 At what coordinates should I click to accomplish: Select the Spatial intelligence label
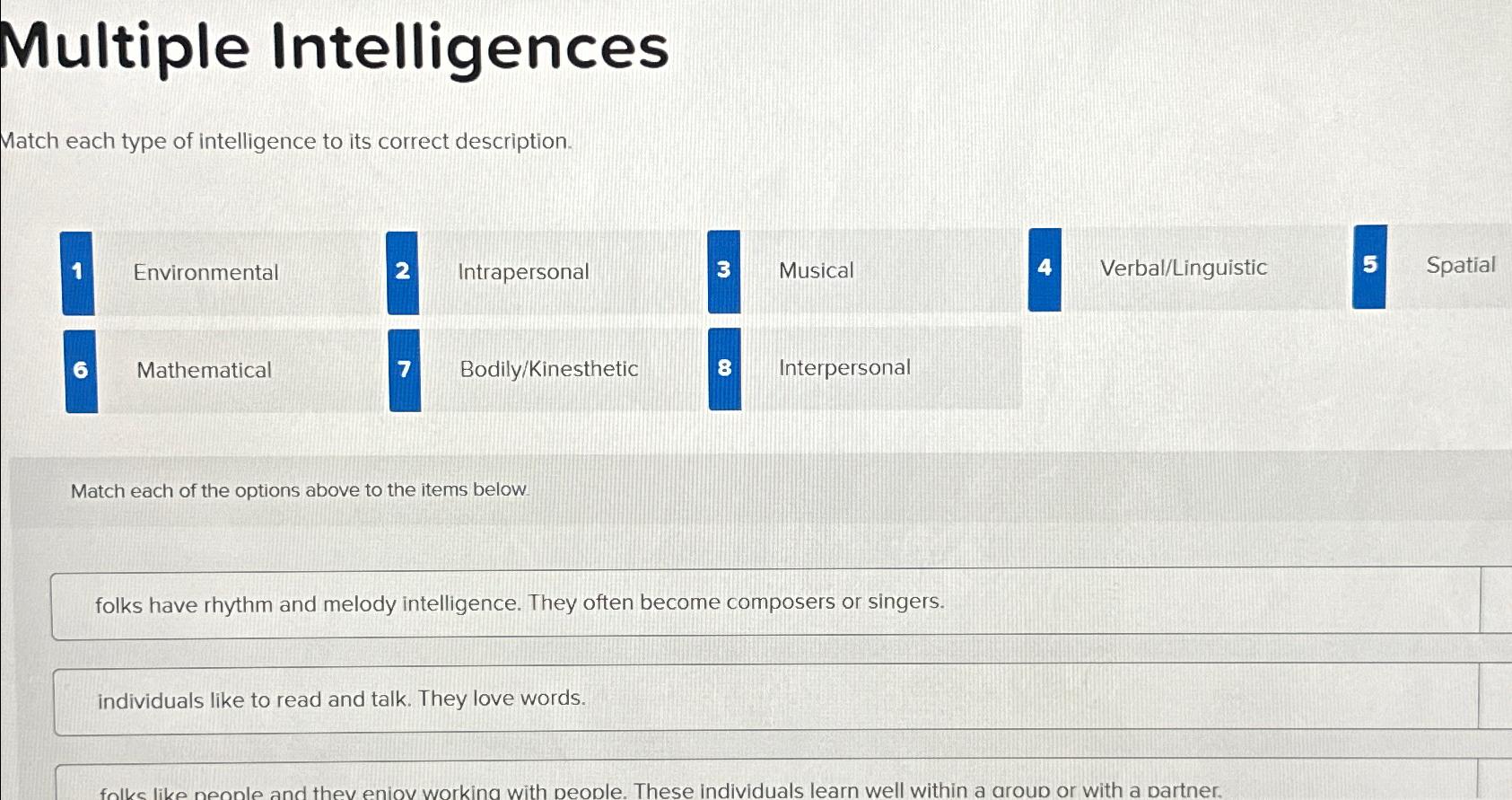pos(1461,265)
